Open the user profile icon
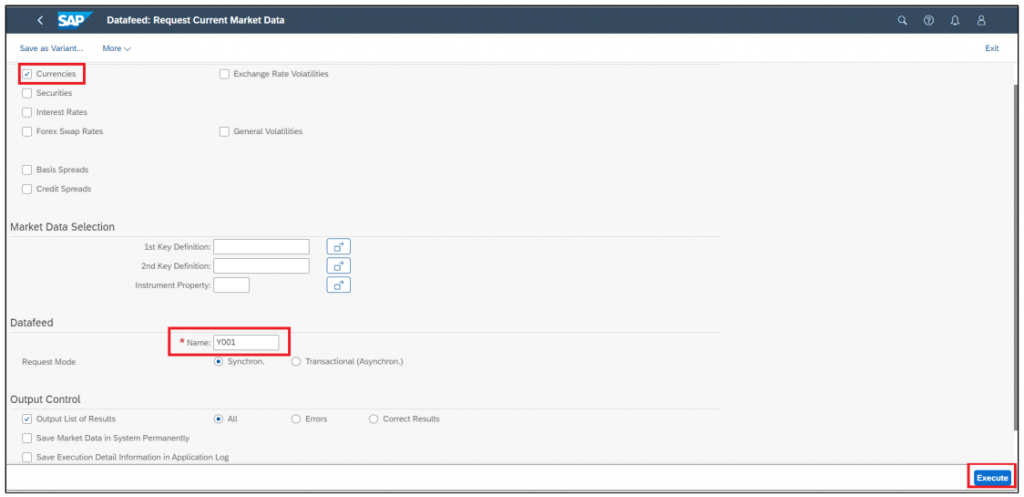1024x497 pixels. click(x=981, y=21)
